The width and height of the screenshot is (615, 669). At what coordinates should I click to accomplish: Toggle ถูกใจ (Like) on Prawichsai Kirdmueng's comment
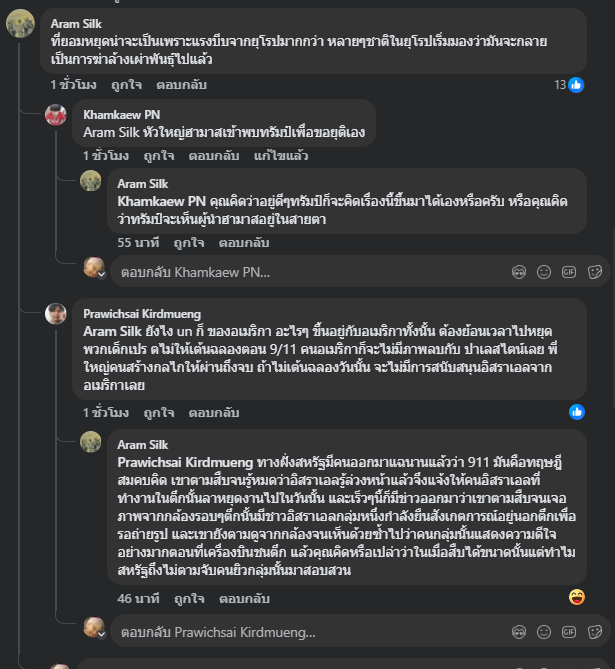(x=157, y=412)
